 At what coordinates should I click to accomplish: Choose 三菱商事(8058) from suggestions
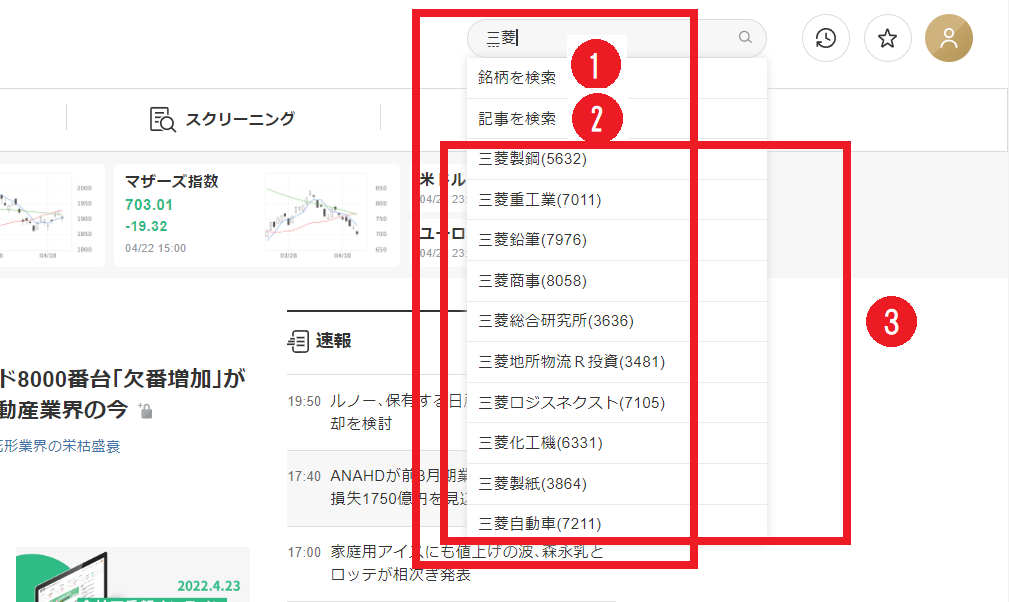(616, 281)
